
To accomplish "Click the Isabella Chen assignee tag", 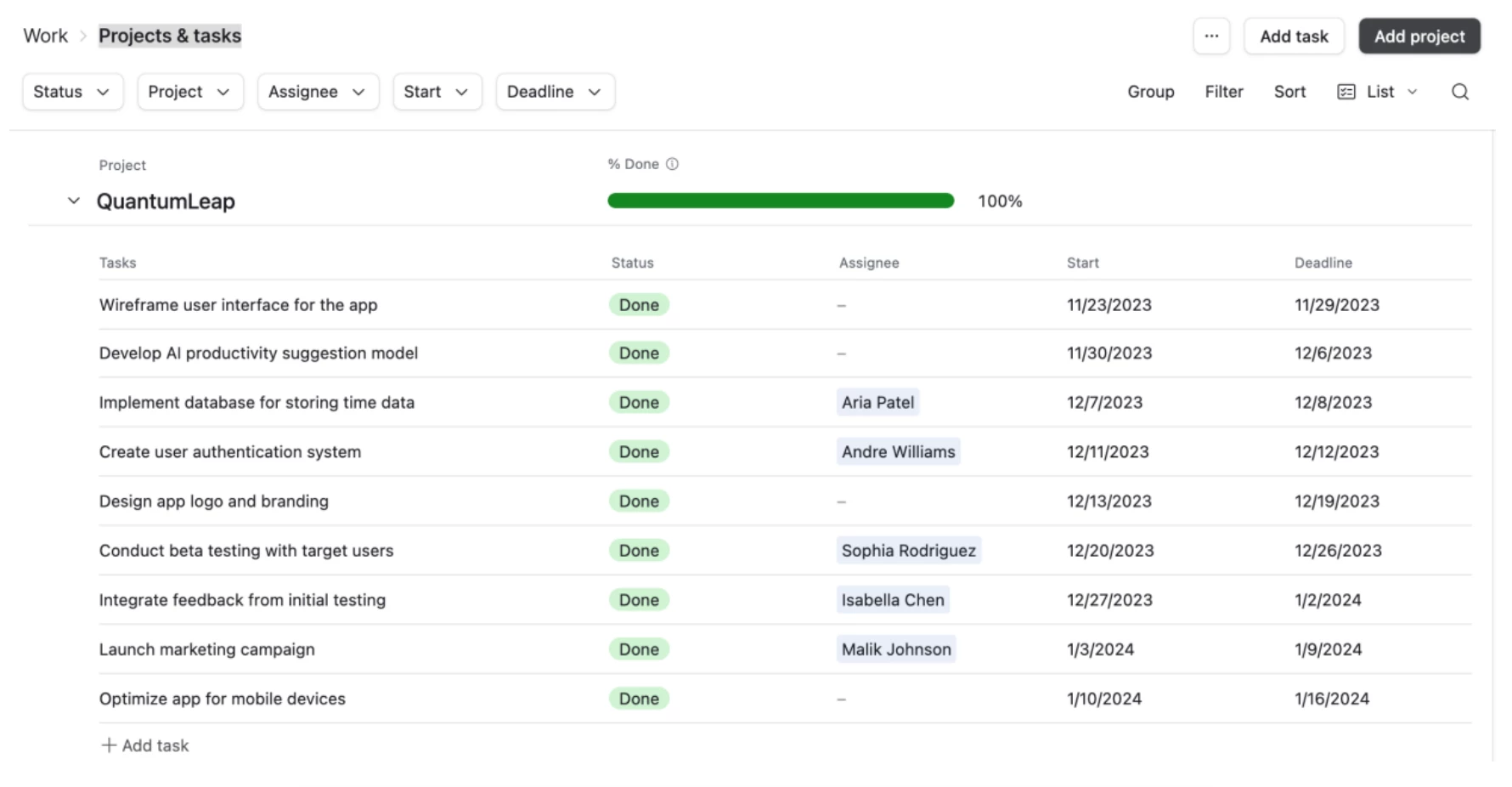I will pos(893,600).
